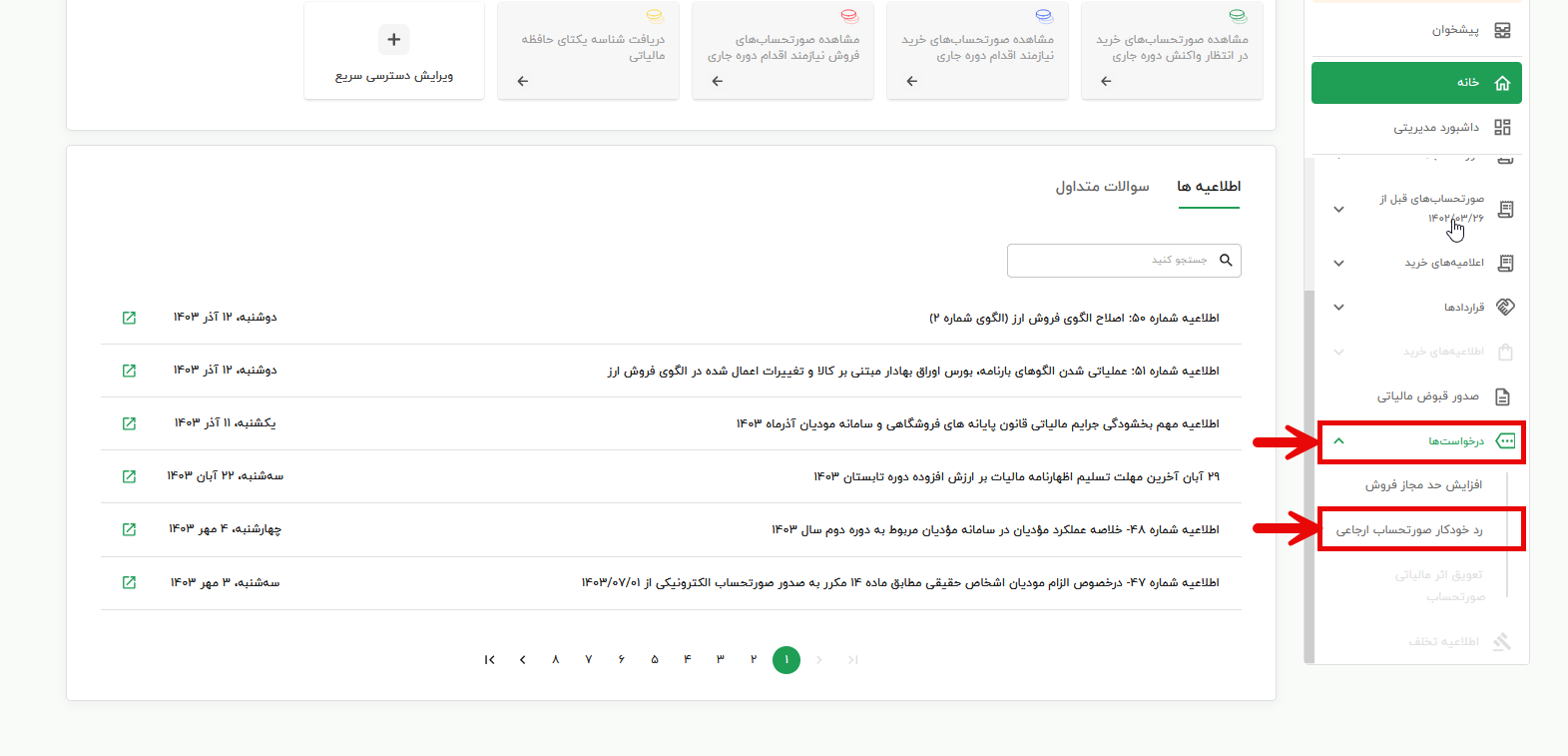Open the پیشخوان sidebar icon
1568x756 pixels.
pyautogui.click(x=1502, y=30)
